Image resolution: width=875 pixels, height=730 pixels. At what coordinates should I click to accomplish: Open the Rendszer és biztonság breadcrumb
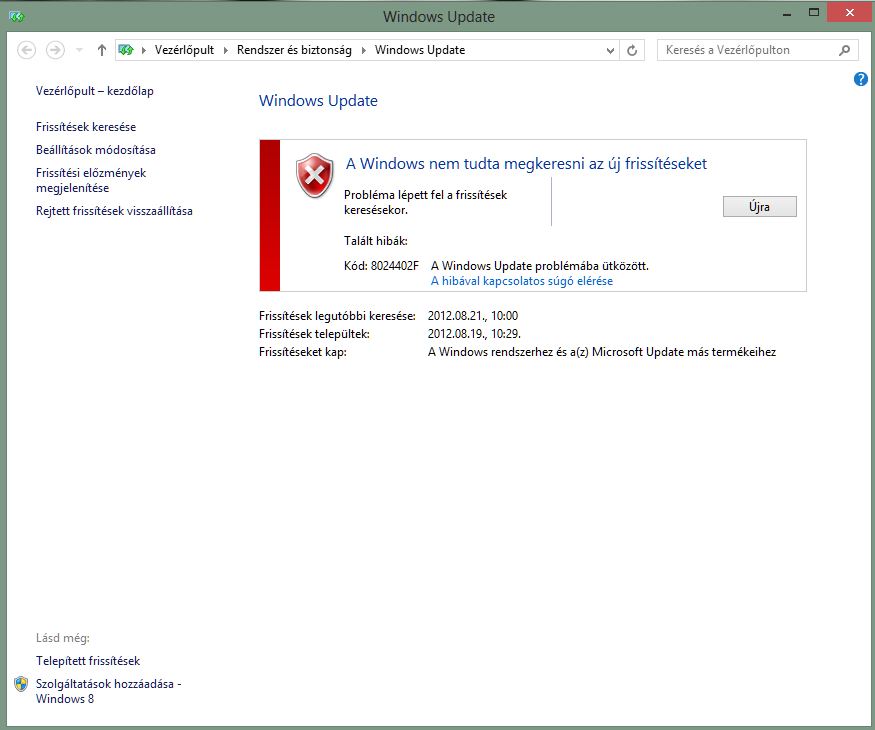point(294,50)
